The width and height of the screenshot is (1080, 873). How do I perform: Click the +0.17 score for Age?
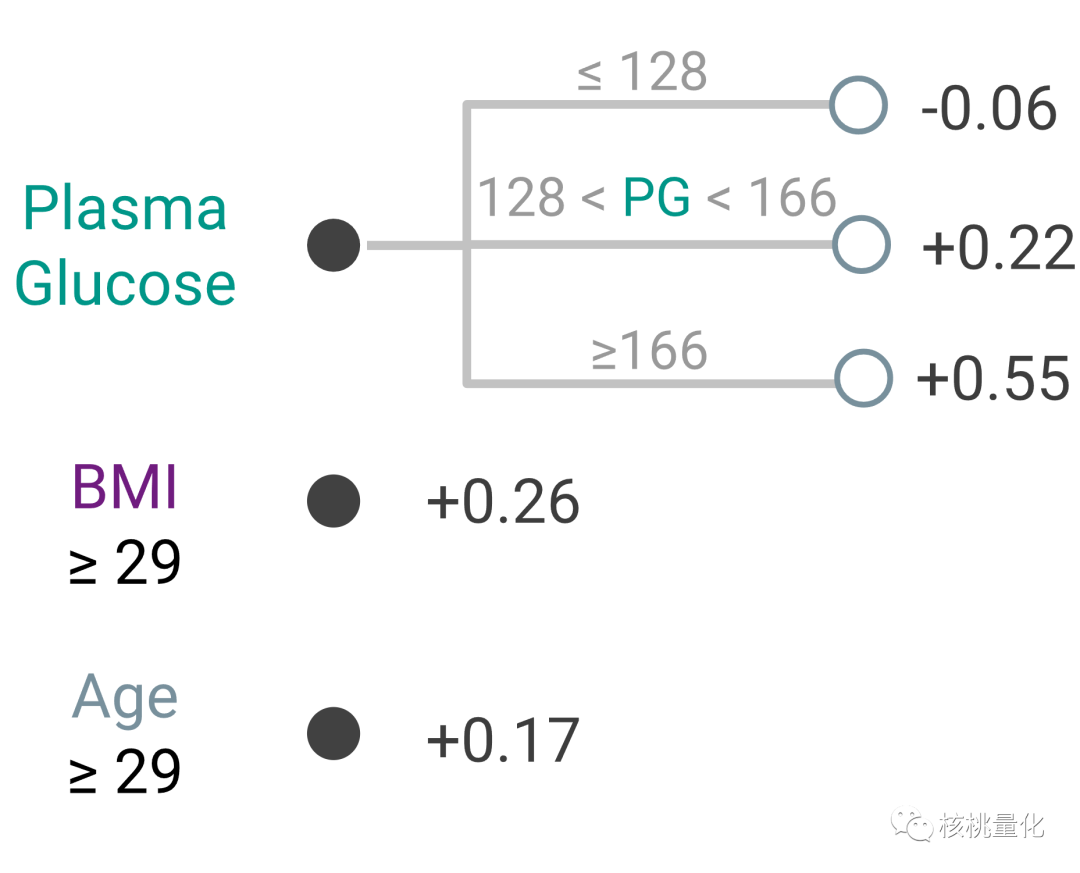tap(503, 740)
